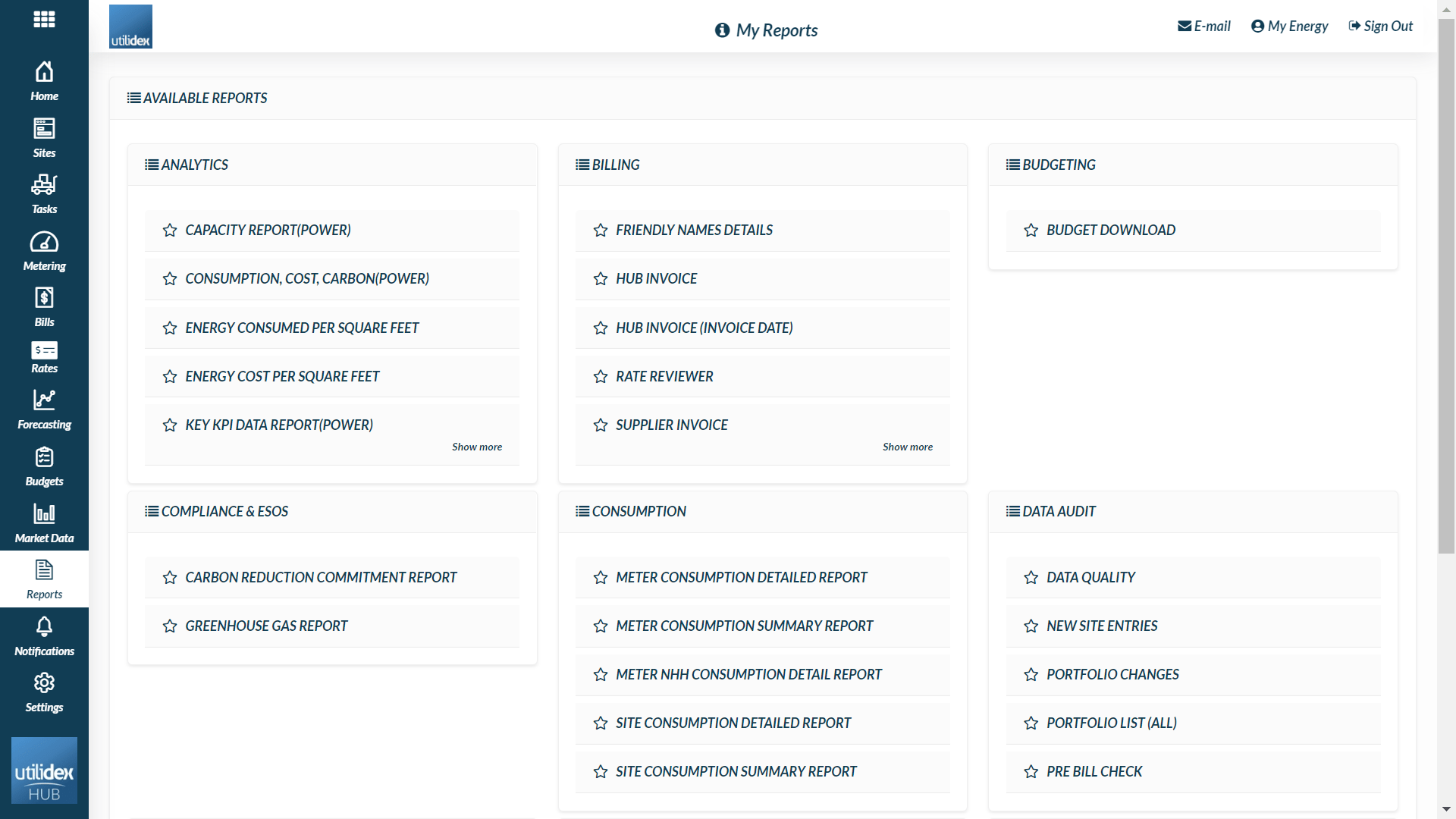Click the page vertical scrollbar thumb
This screenshot has height=819, width=1456.
click(1446, 288)
